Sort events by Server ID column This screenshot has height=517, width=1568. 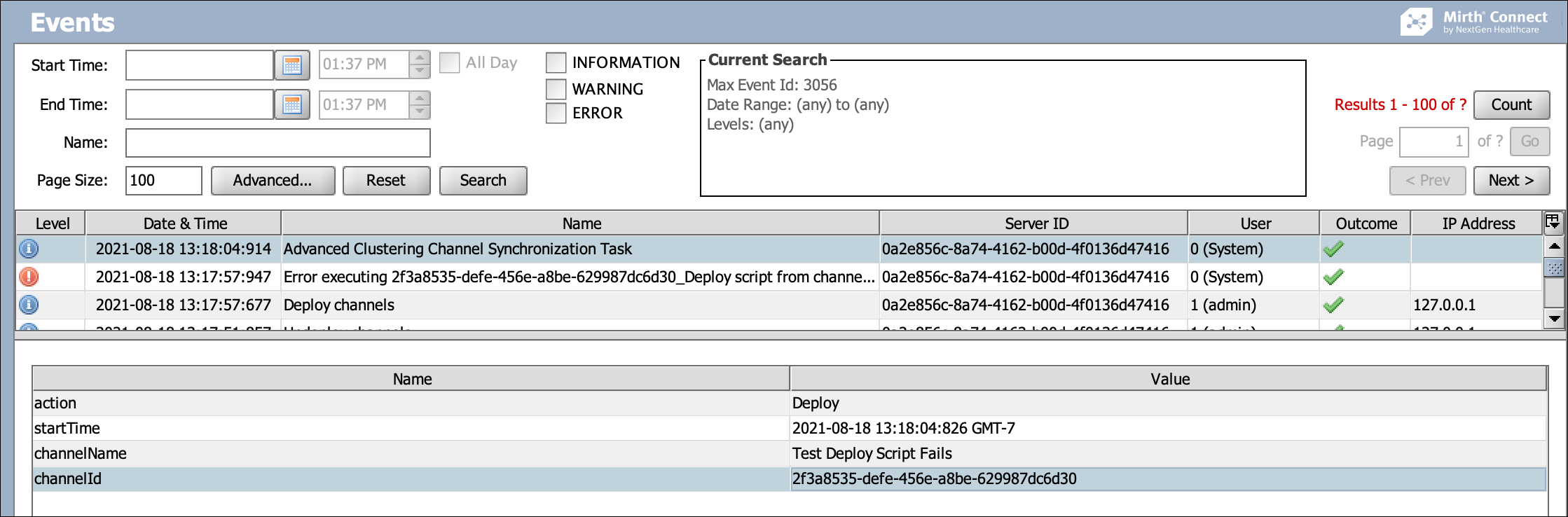tap(1035, 223)
